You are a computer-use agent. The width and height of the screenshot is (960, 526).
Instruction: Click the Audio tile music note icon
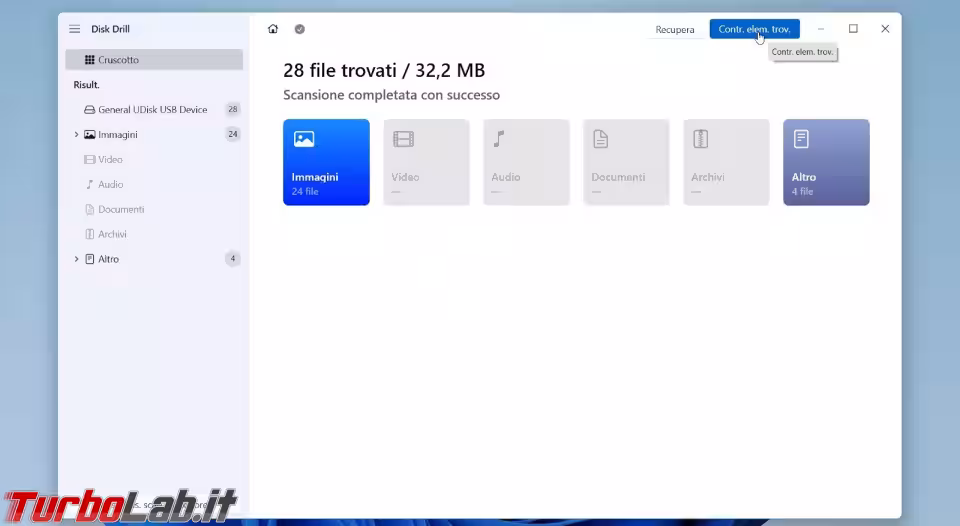pos(499,139)
